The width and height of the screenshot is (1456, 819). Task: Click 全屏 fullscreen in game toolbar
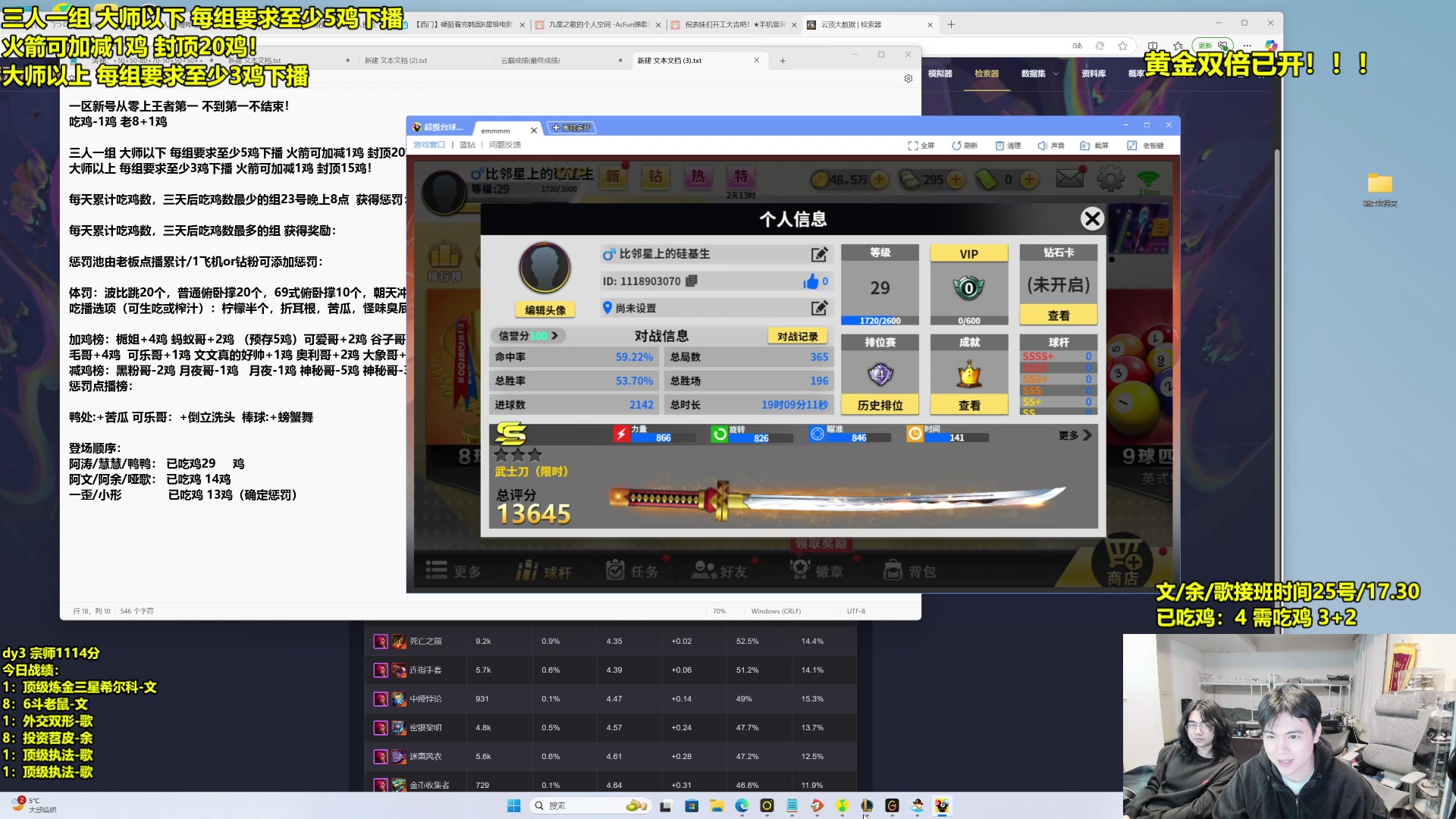(921, 146)
